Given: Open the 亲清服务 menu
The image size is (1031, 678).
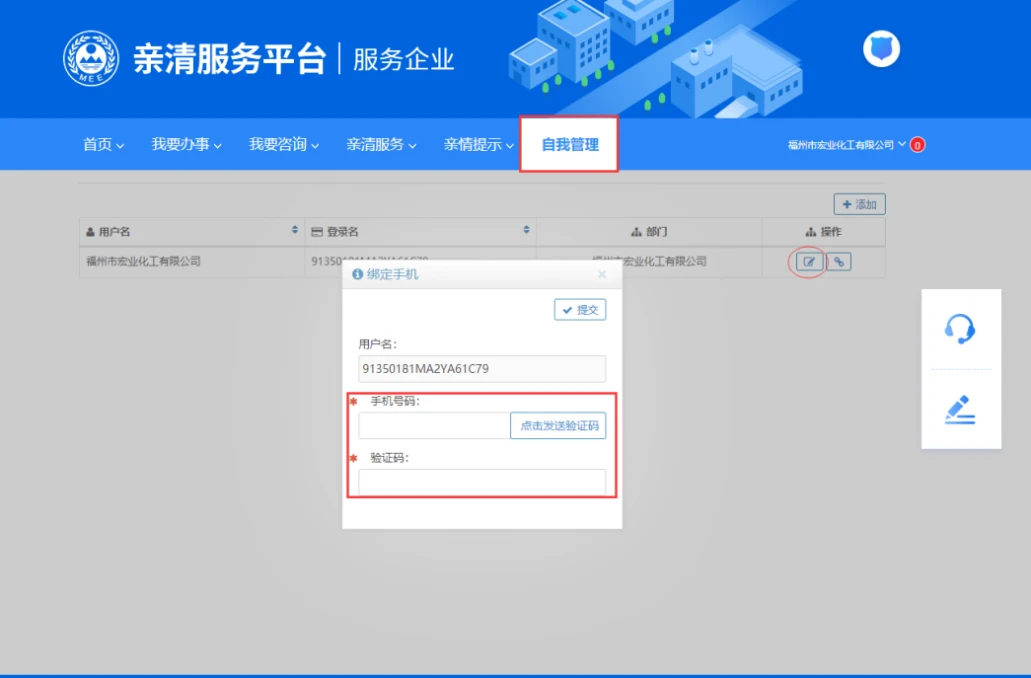Looking at the screenshot, I should (x=381, y=145).
